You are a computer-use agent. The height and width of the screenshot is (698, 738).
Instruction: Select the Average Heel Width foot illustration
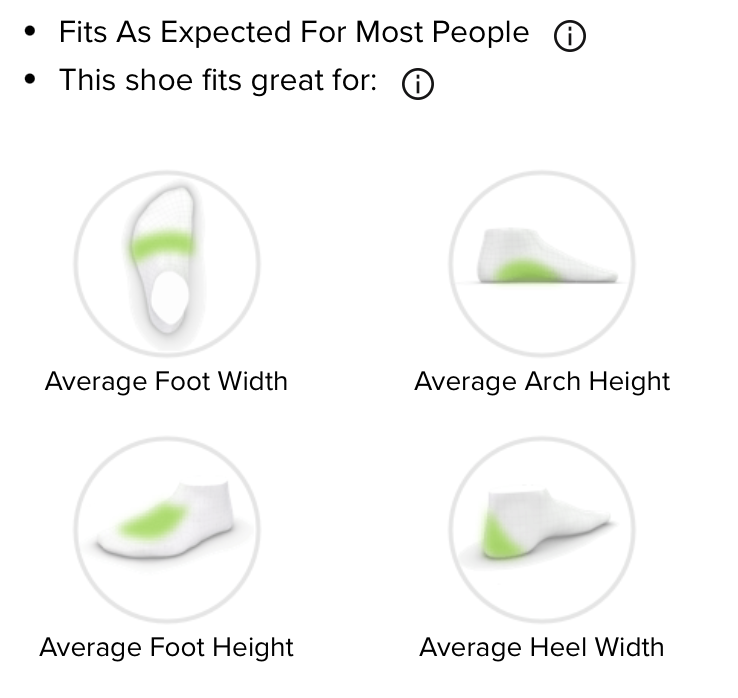(x=542, y=530)
